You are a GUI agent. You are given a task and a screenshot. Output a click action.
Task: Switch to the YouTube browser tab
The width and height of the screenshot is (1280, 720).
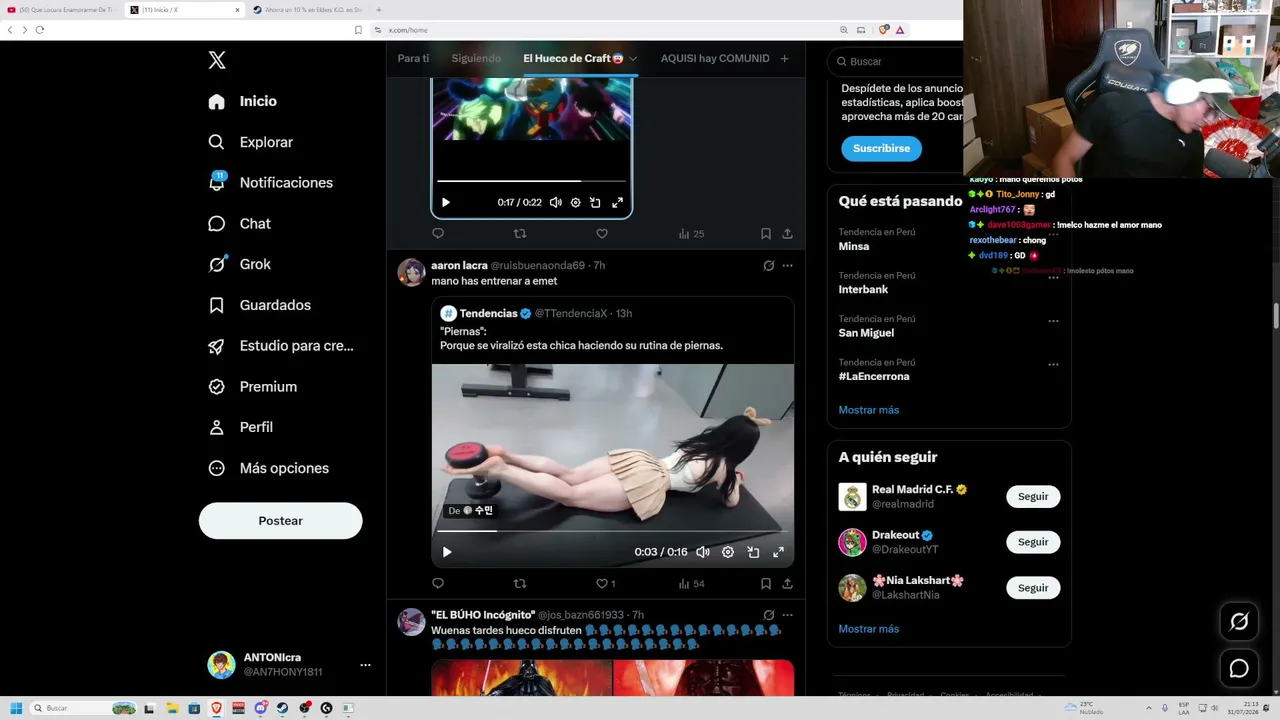click(x=62, y=10)
